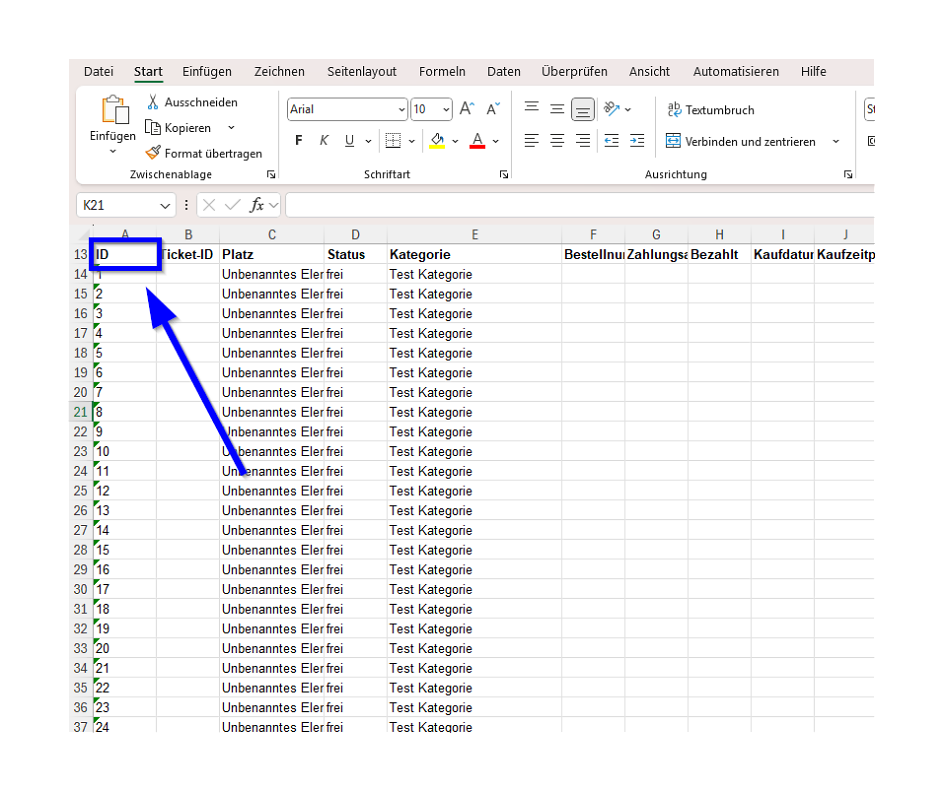Click the Einfügen paste icon
The height and width of the screenshot is (790, 944).
click(114, 111)
